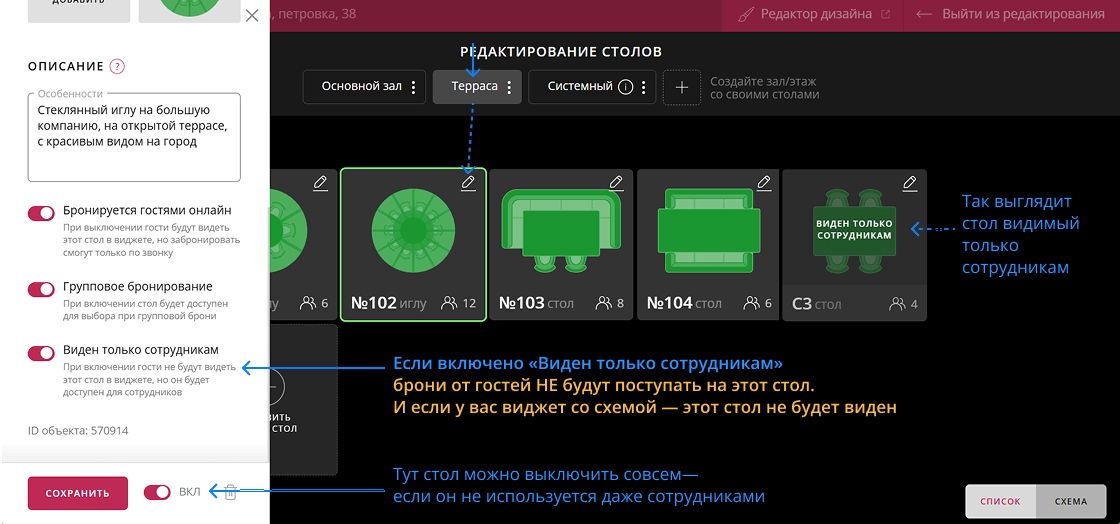
Task: Close the table settings side panel
Action: click(x=251, y=15)
